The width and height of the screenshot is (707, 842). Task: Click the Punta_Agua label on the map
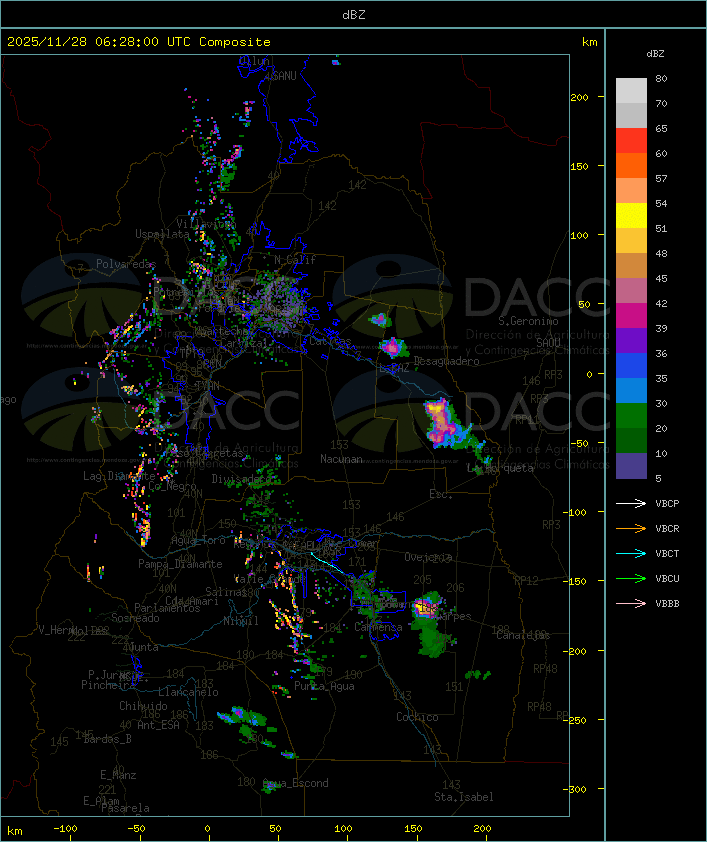pos(324,686)
